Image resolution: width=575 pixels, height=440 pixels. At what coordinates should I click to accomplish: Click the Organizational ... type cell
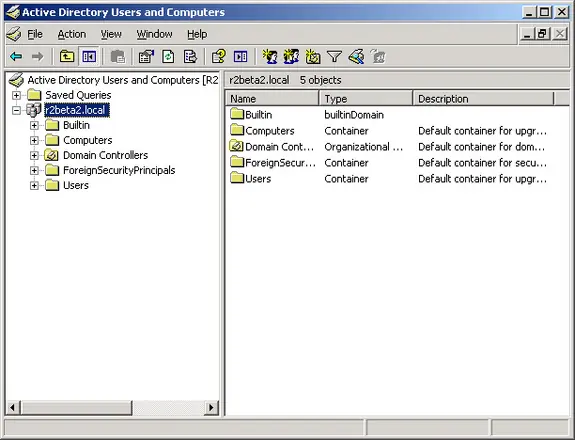point(363,147)
